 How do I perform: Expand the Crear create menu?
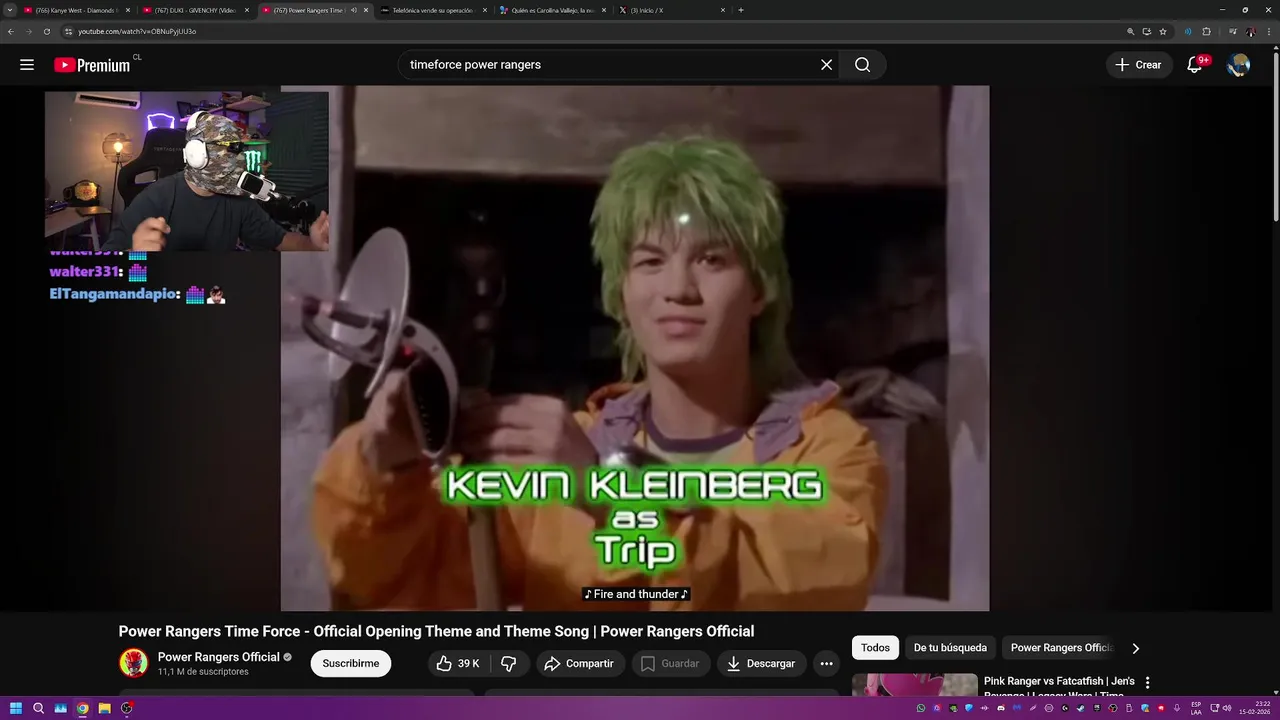tap(1139, 65)
